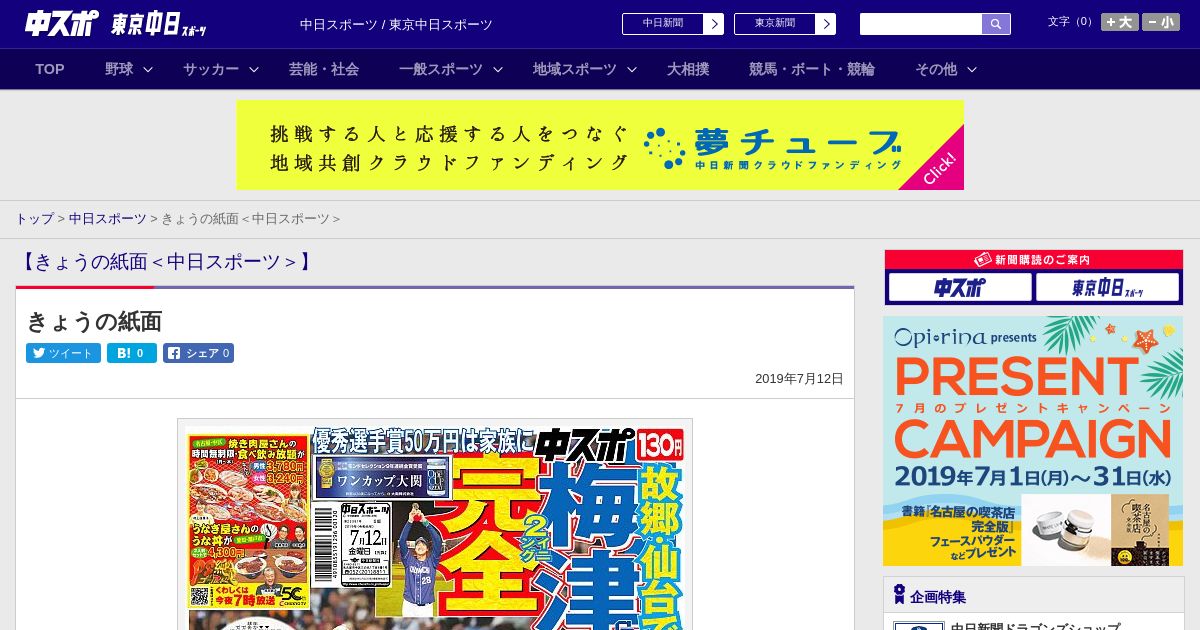Open 競馬・ボート・競輪 section

click(812, 69)
